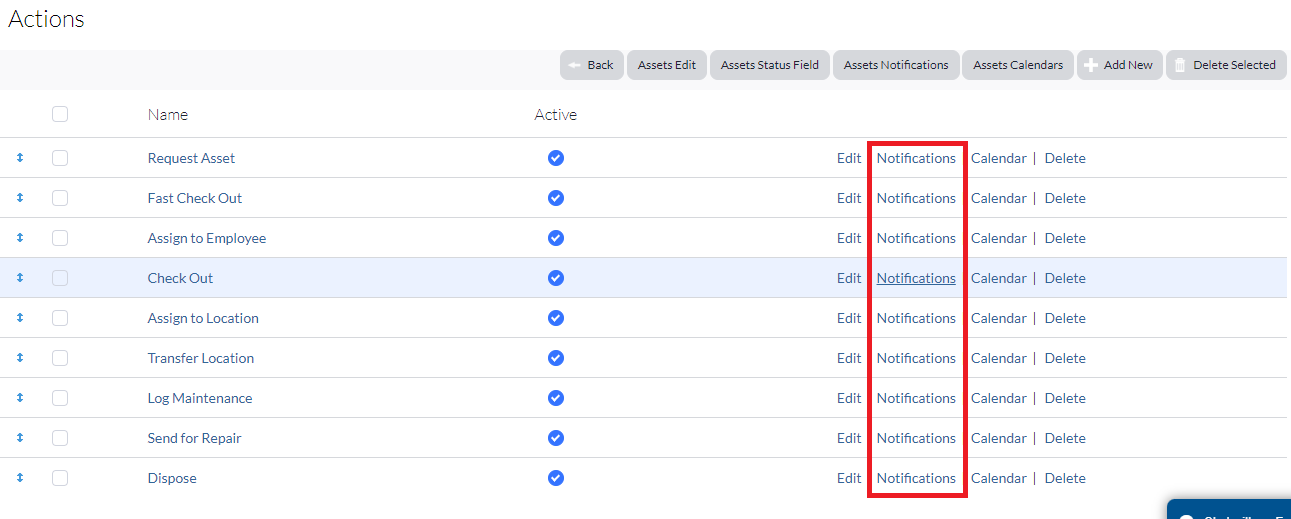Open Notifications for Check Out

[916, 278]
